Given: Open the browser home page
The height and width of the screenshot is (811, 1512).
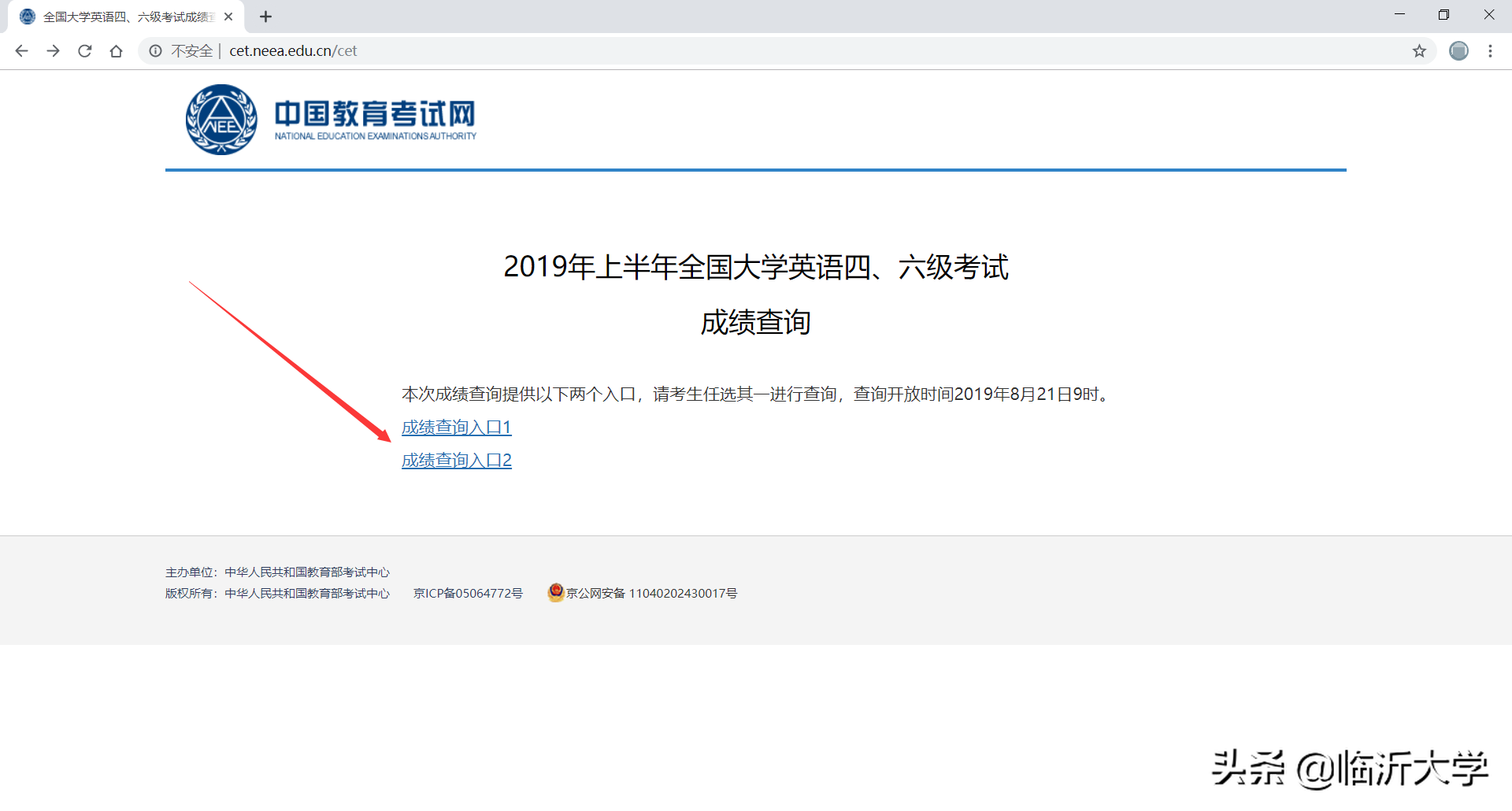Looking at the screenshot, I should pyautogui.click(x=116, y=50).
